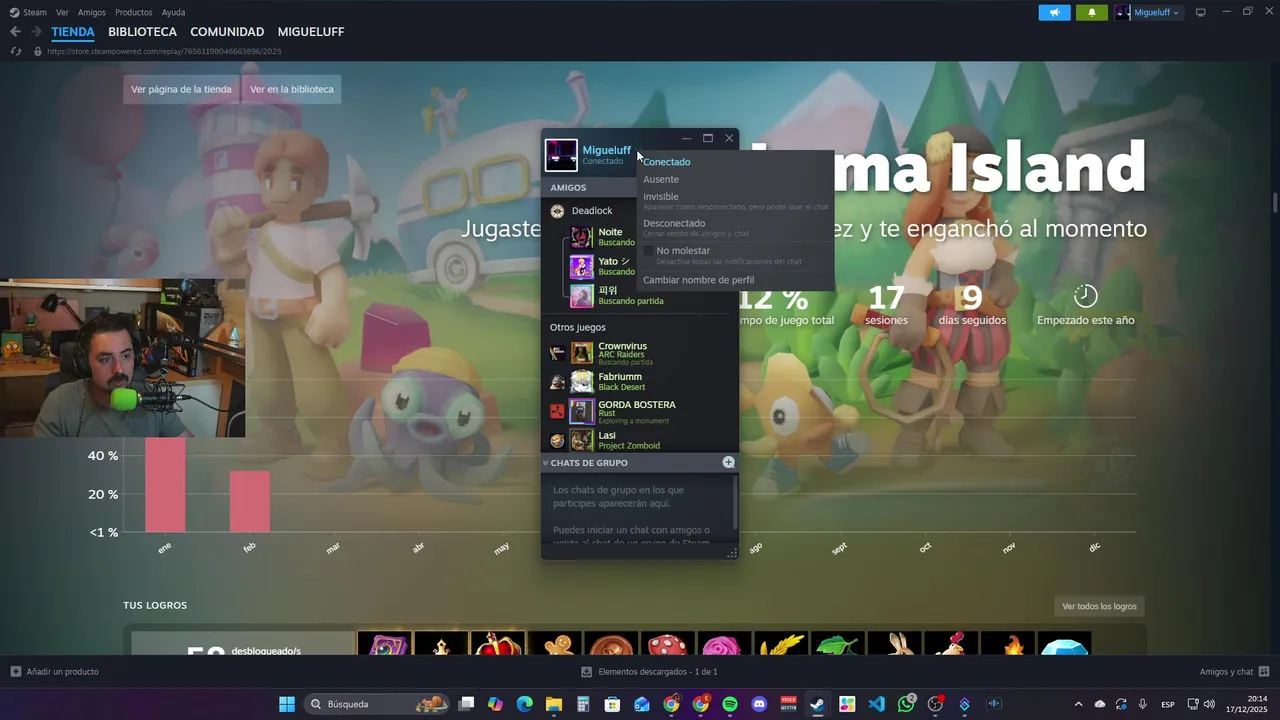Show hidden system tray icons chevron
The image size is (1280, 720).
click(x=1078, y=704)
